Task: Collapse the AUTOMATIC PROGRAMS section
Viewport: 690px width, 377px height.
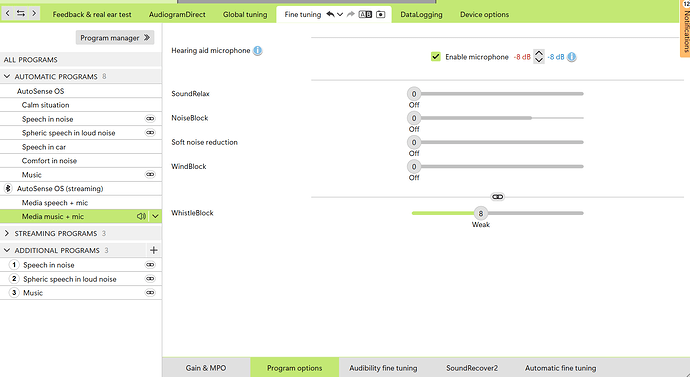Action: [x=7, y=77]
